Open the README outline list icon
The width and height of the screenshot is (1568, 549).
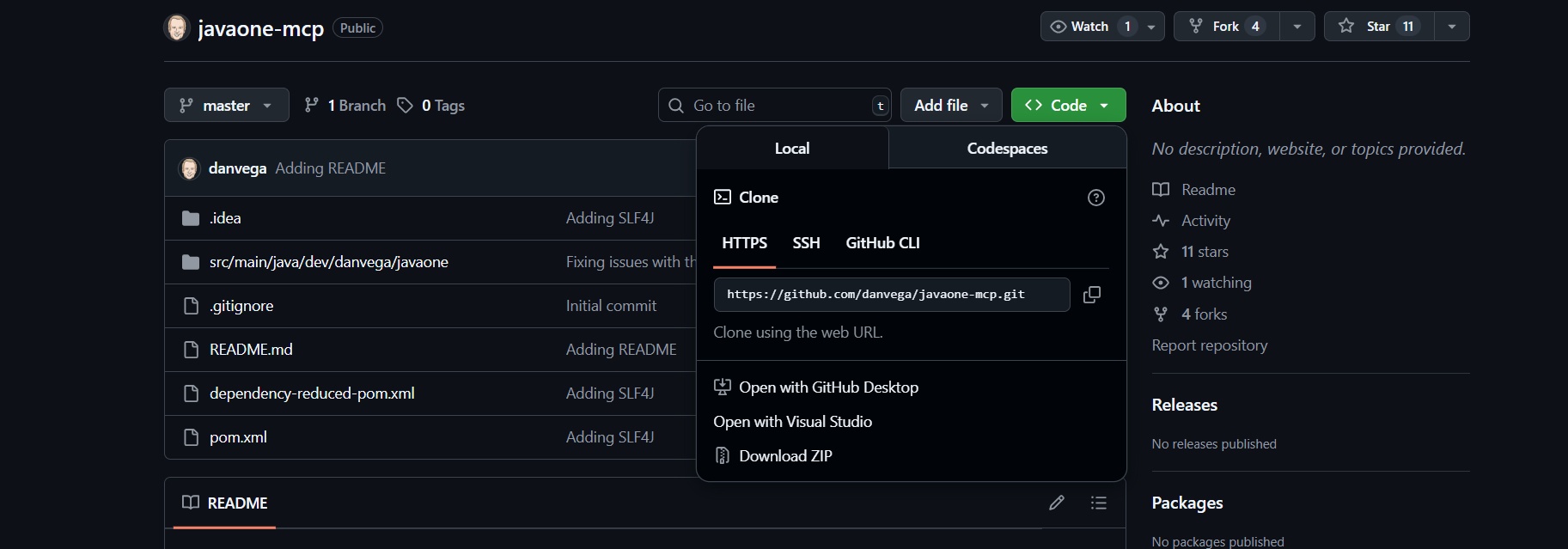point(1098,503)
